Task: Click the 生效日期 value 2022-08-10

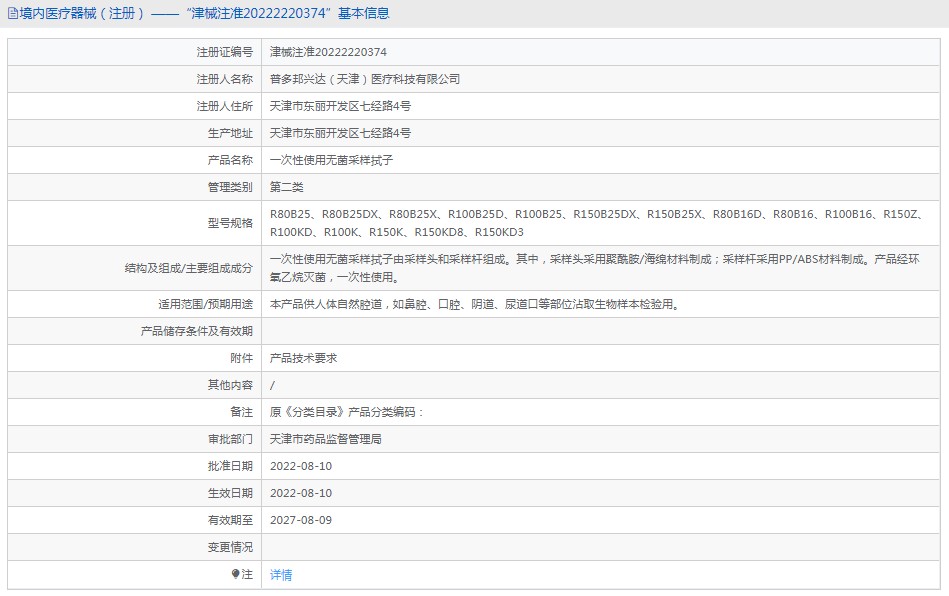Action: [x=301, y=493]
